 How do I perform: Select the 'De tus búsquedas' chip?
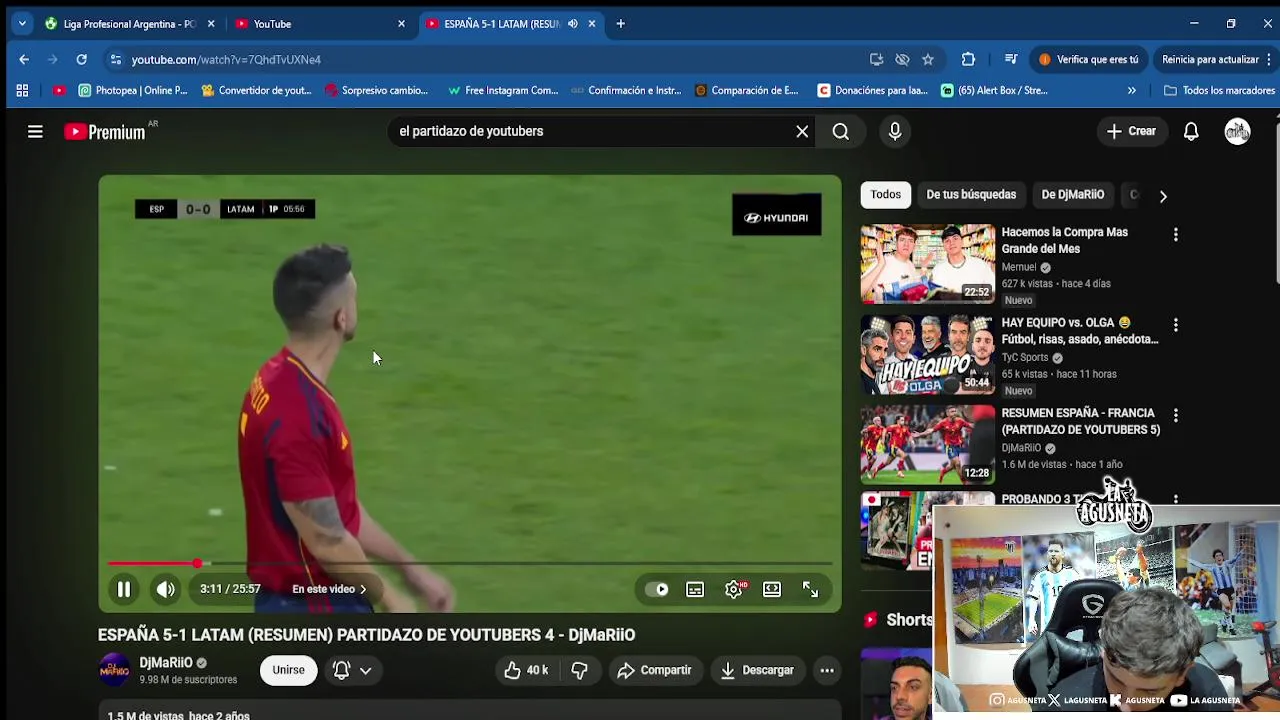click(971, 195)
